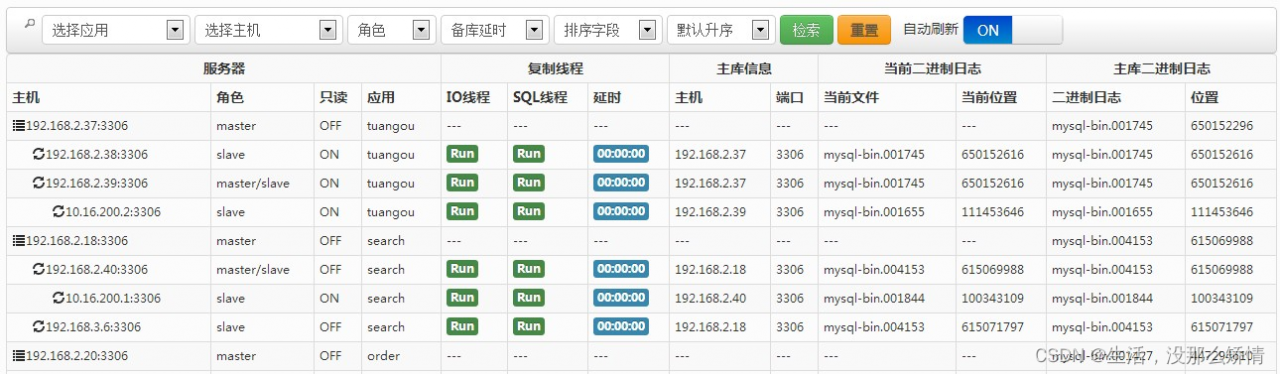Click refresh icon beside 192.168.3.6:3306
The image size is (1280, 374).
tap(38, 327)
